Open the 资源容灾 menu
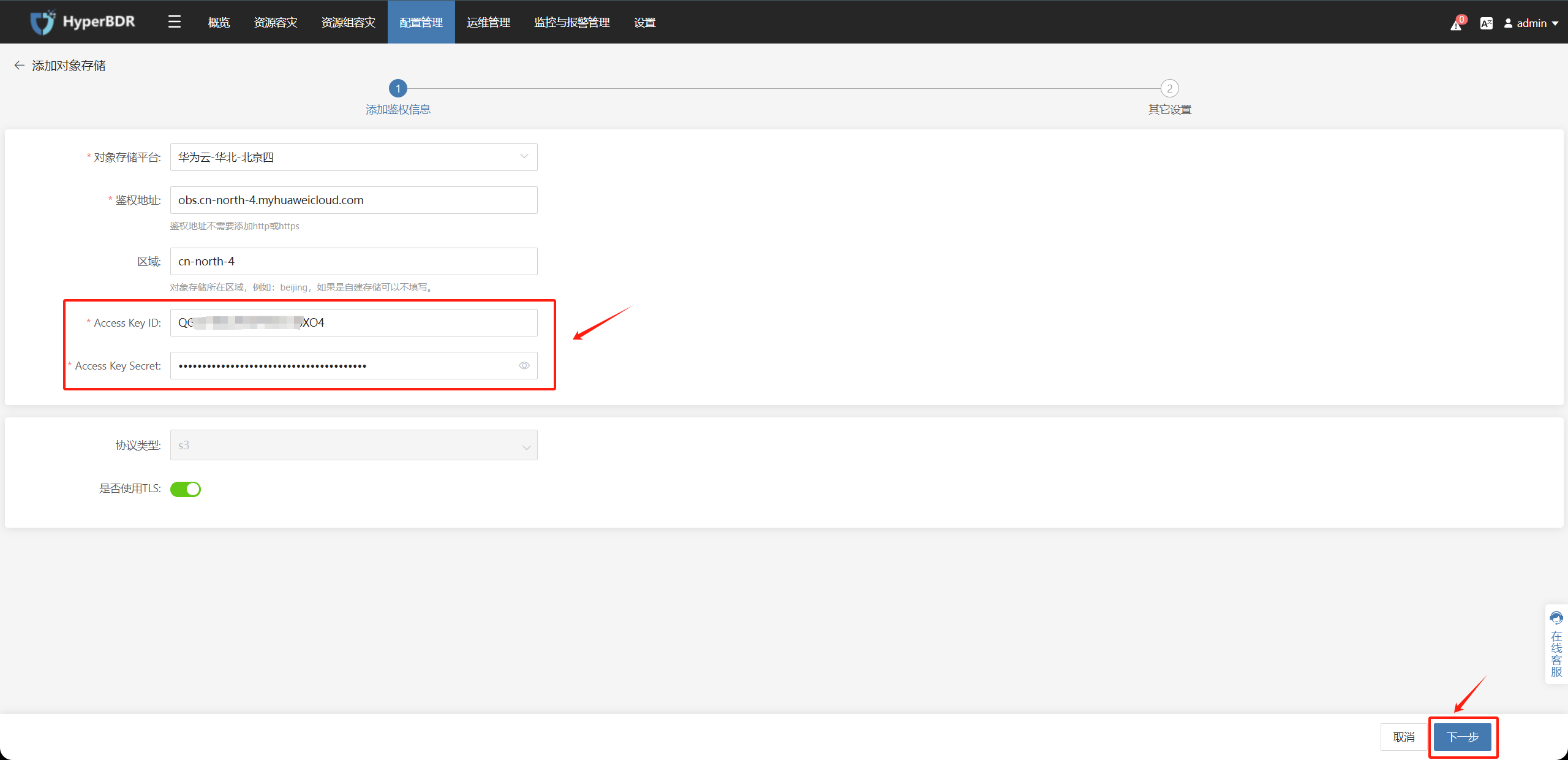 (276, 22)
